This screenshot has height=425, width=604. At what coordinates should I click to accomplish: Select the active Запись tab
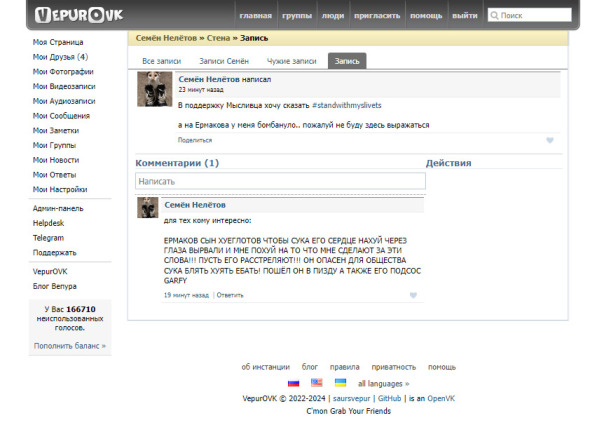tap(347, 61)
